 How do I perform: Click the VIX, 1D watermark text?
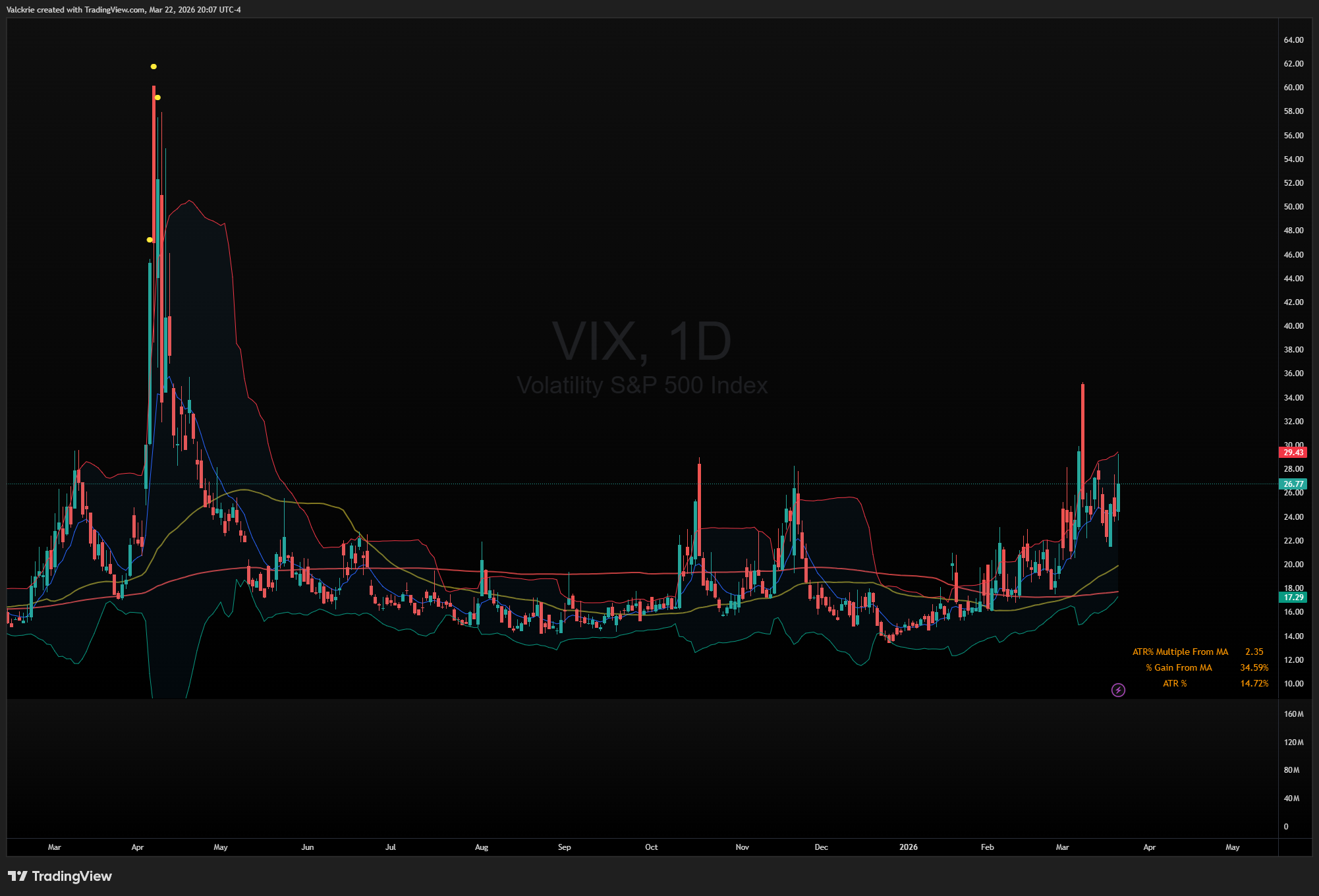[641, 341]
